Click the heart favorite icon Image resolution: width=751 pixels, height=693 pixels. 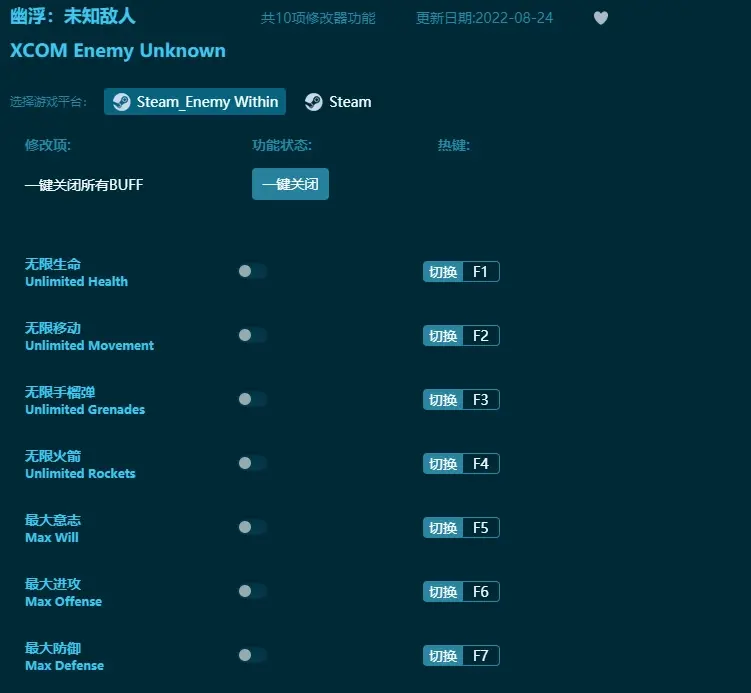click(601, 18)
